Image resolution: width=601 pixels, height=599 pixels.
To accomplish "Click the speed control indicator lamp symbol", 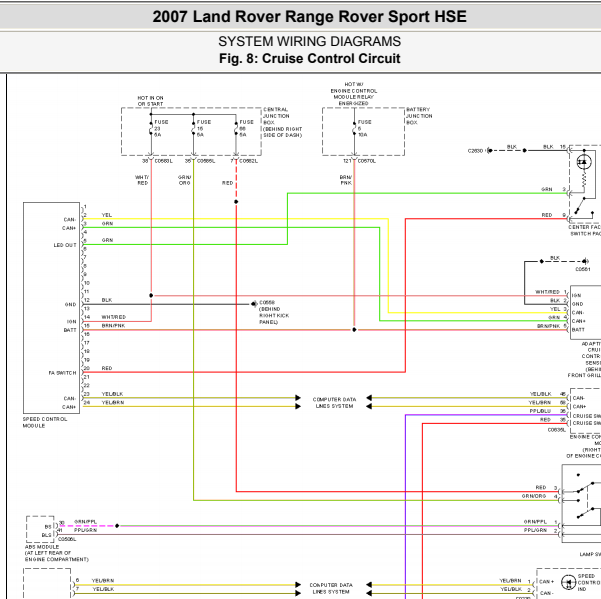I will tap(568, 583).
